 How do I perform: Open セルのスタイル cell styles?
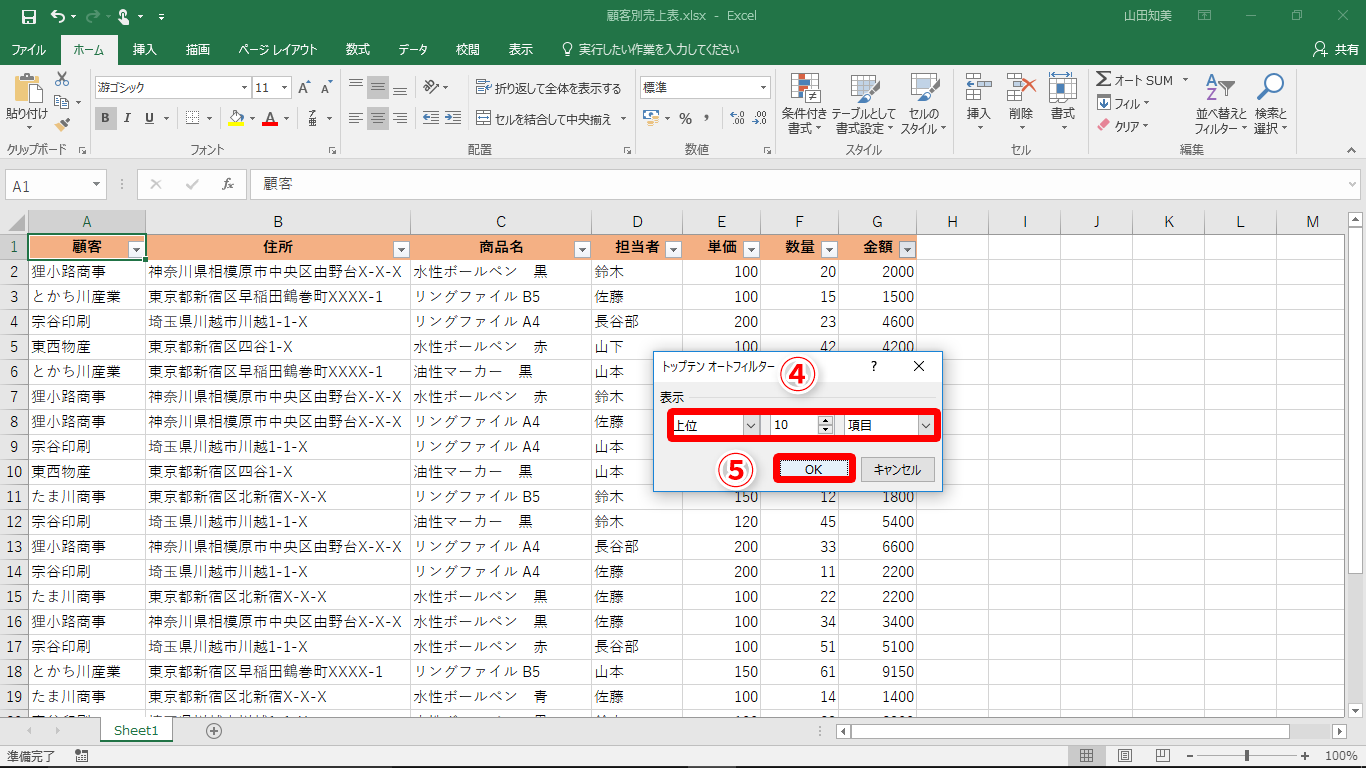(925, 104)
